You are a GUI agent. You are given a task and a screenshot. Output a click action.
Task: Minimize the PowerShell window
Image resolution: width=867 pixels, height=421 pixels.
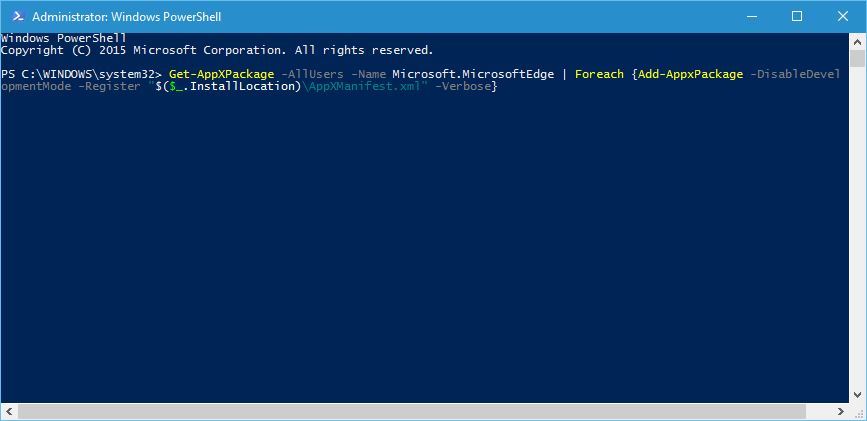click(751, 17)
